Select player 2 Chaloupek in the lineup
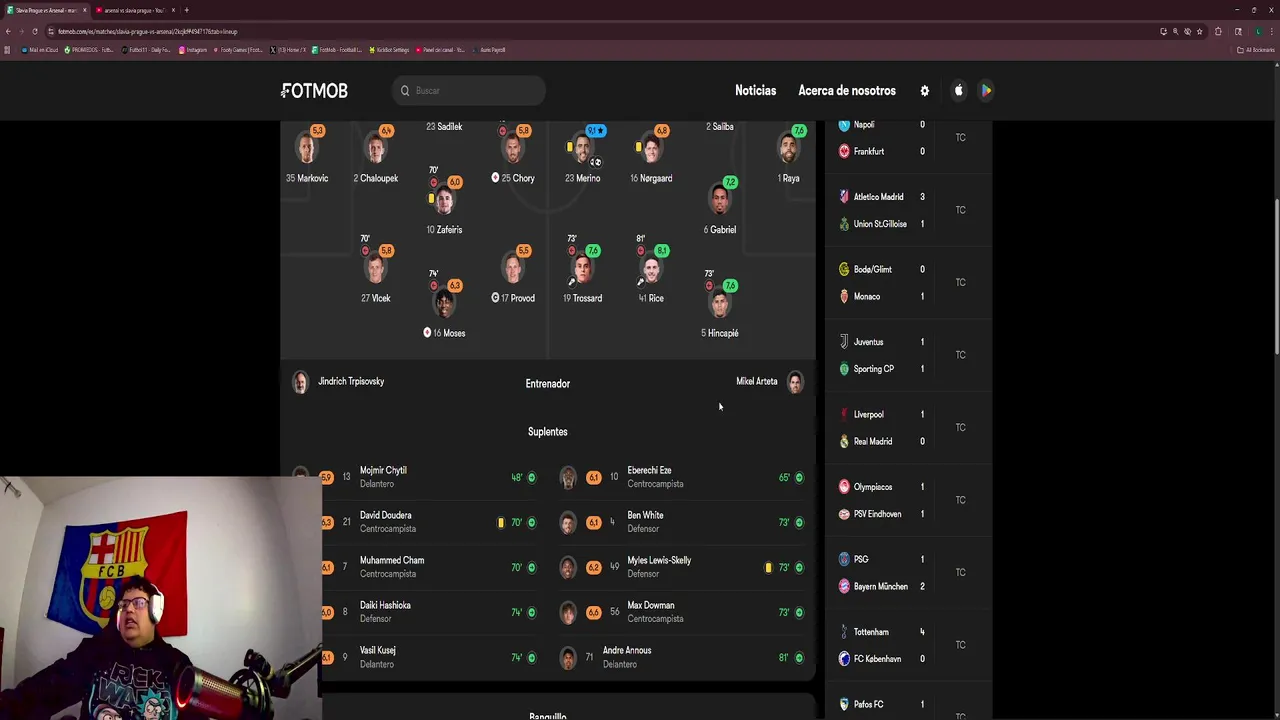The width and height of the screenshot is (1280, 720). click(376, 155)
